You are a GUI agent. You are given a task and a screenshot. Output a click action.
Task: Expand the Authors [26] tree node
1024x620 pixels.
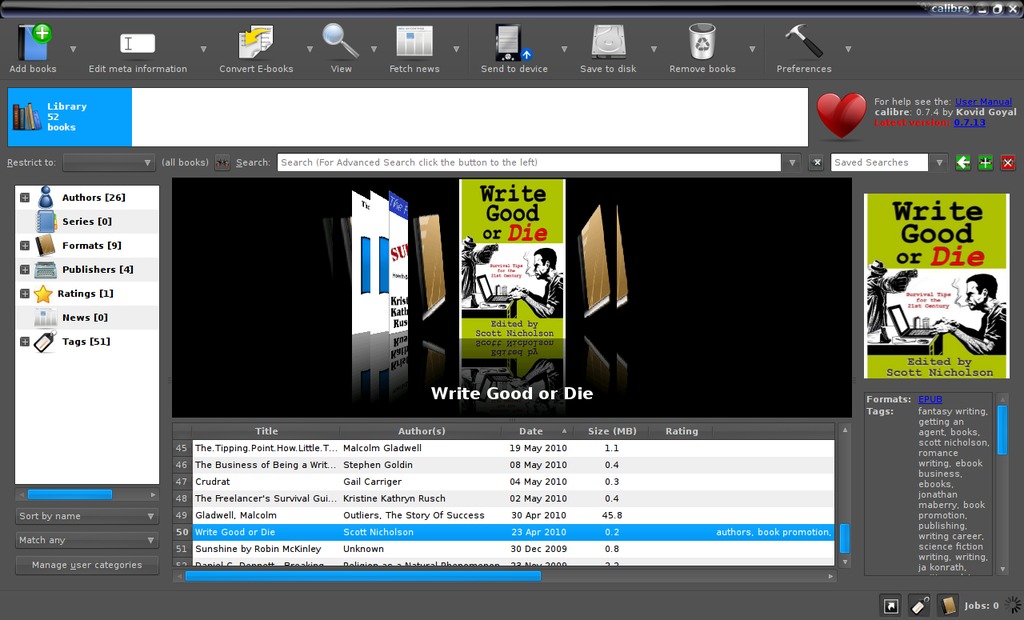pos(25,198)
